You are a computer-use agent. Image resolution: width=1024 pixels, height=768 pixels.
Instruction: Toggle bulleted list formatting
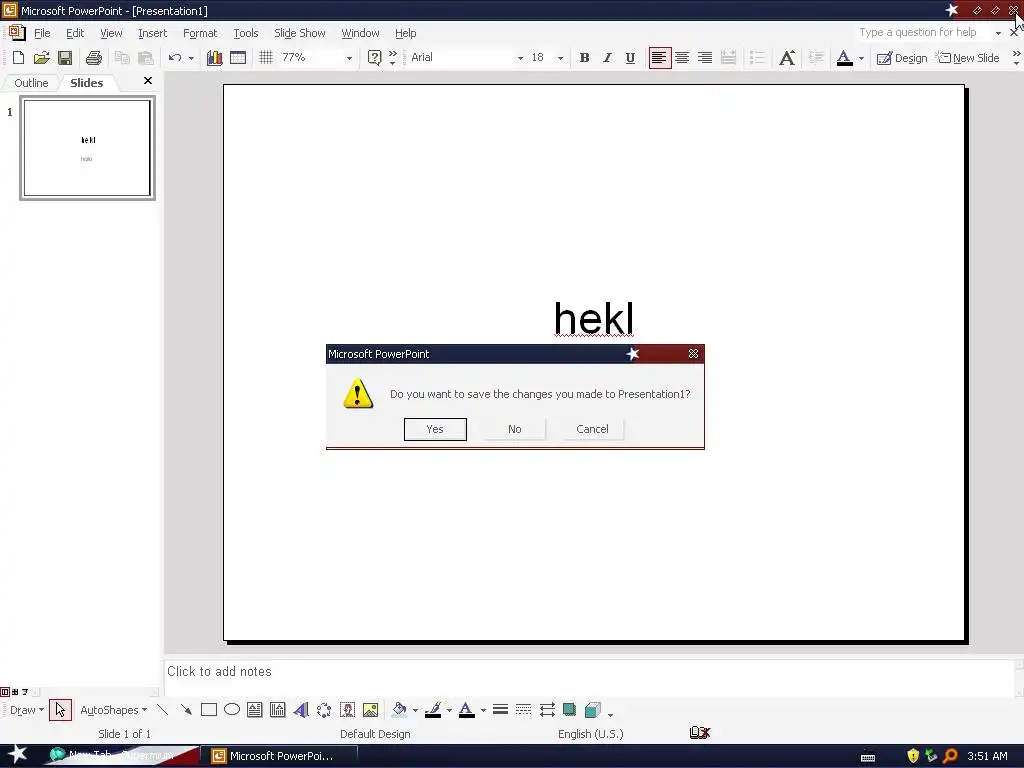757,57
